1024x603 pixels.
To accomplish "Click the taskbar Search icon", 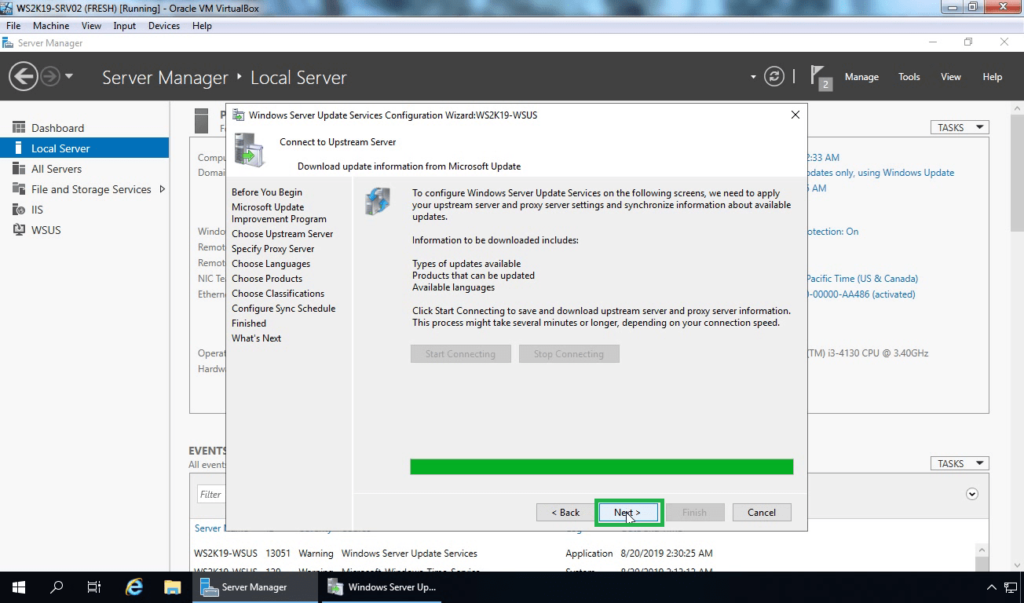I will tap(56, 587).
